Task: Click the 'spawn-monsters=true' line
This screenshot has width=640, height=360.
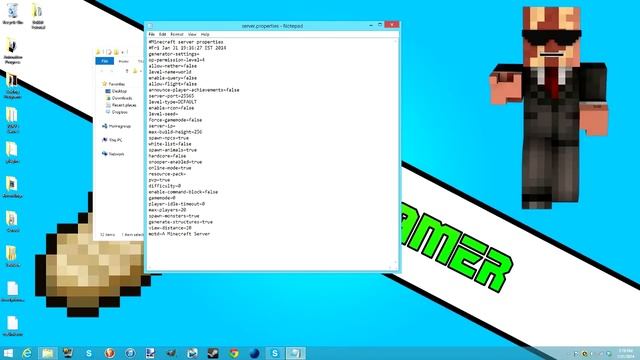Action: 174,216
